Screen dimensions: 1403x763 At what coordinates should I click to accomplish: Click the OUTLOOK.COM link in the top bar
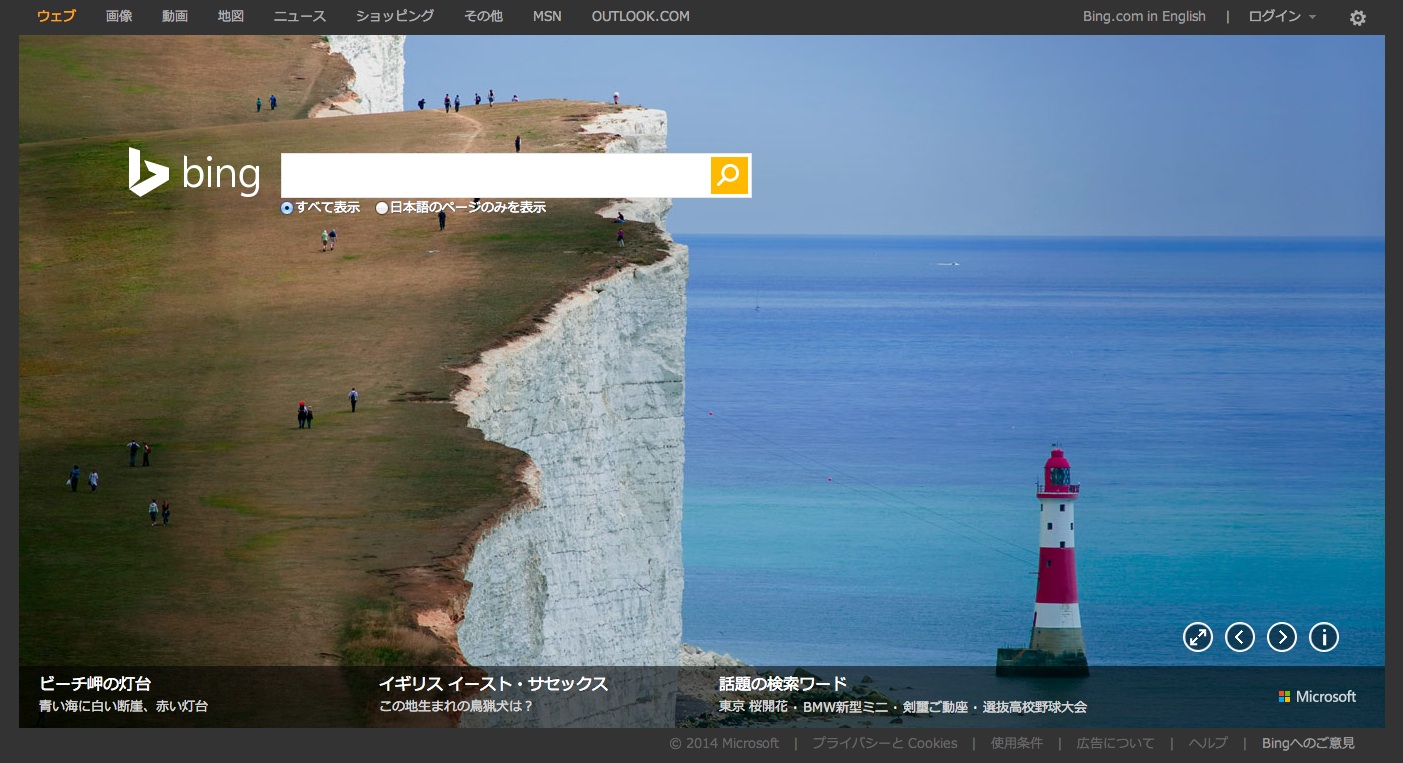pos(640,16)
